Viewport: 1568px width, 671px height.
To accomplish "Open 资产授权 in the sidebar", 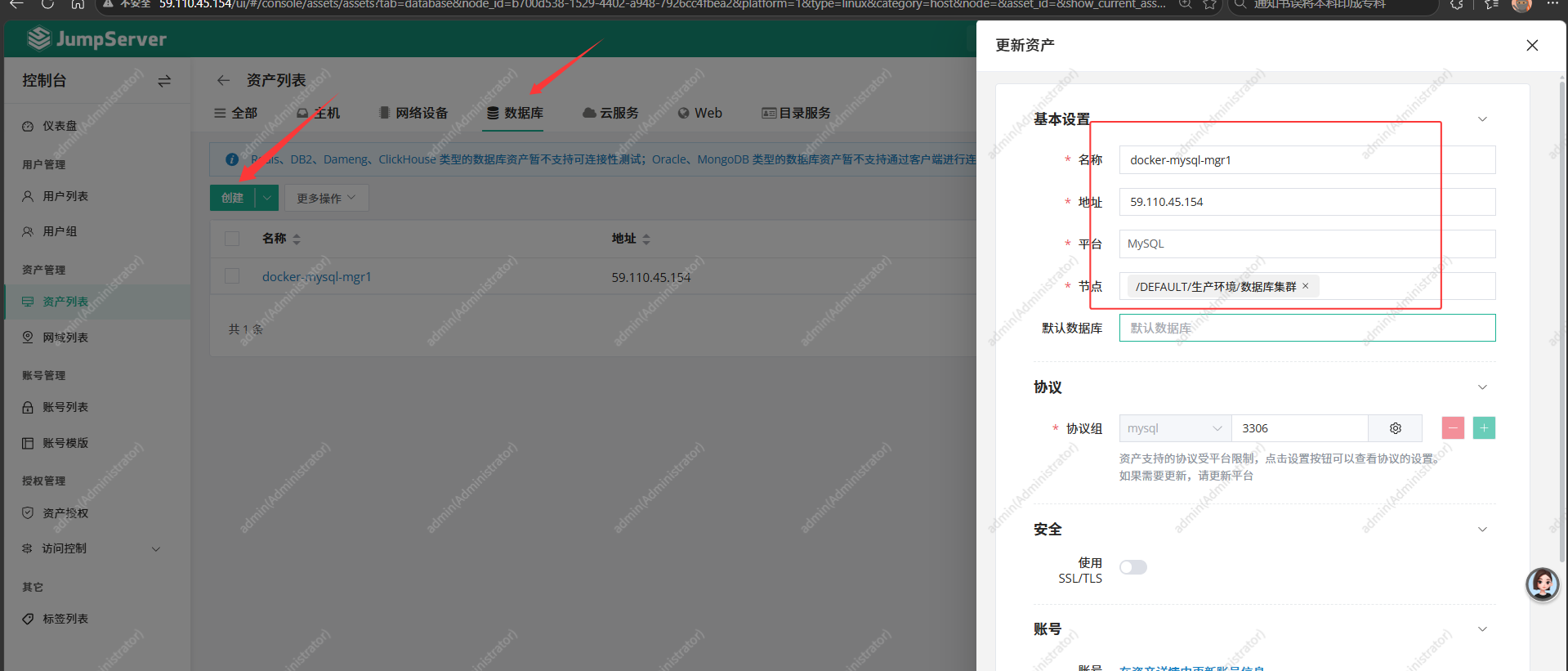I will 97,512.
